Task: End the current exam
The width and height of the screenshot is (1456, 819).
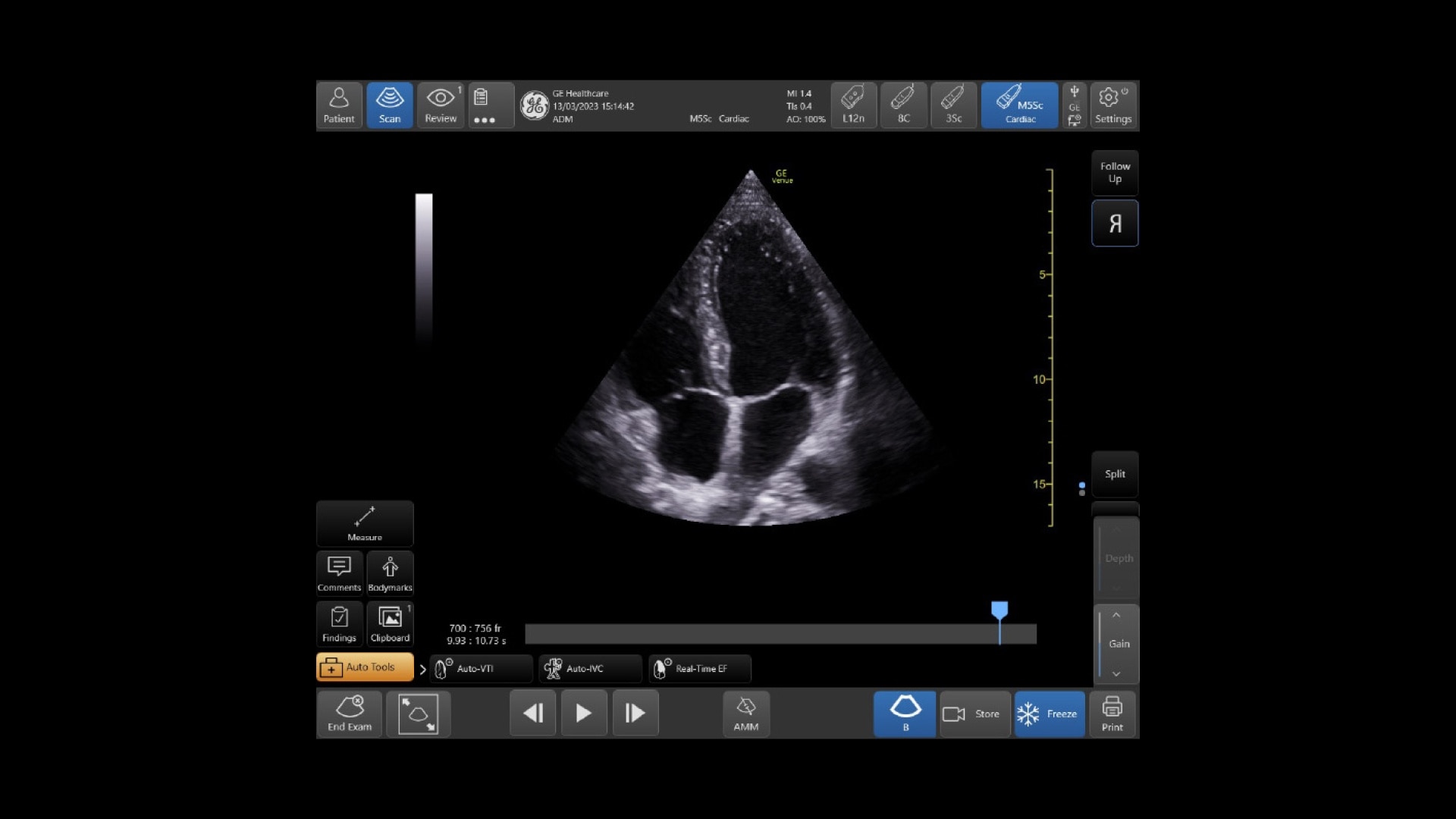Action: tap(350, 714)
